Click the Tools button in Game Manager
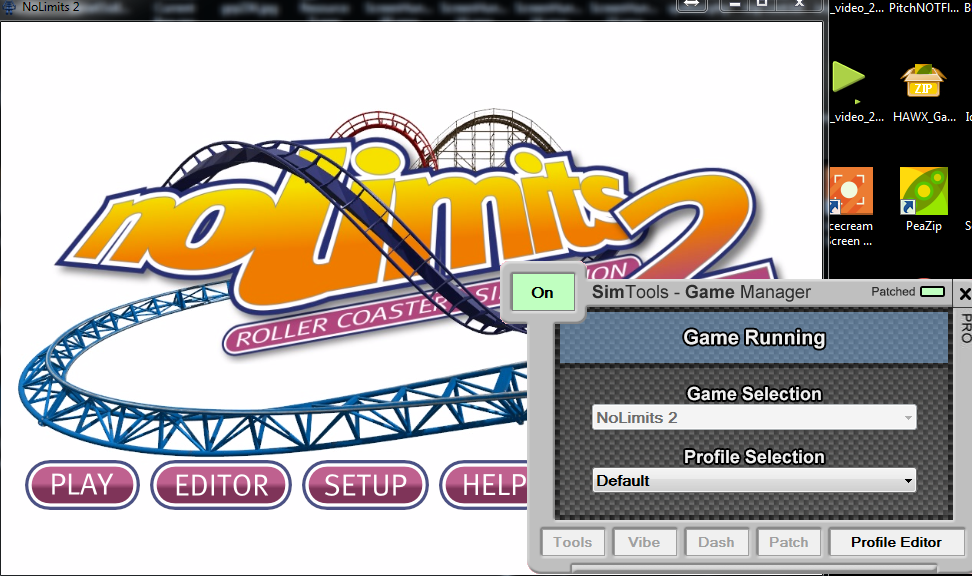This screenshot has height=576, width=972. [x=573, y=543]
